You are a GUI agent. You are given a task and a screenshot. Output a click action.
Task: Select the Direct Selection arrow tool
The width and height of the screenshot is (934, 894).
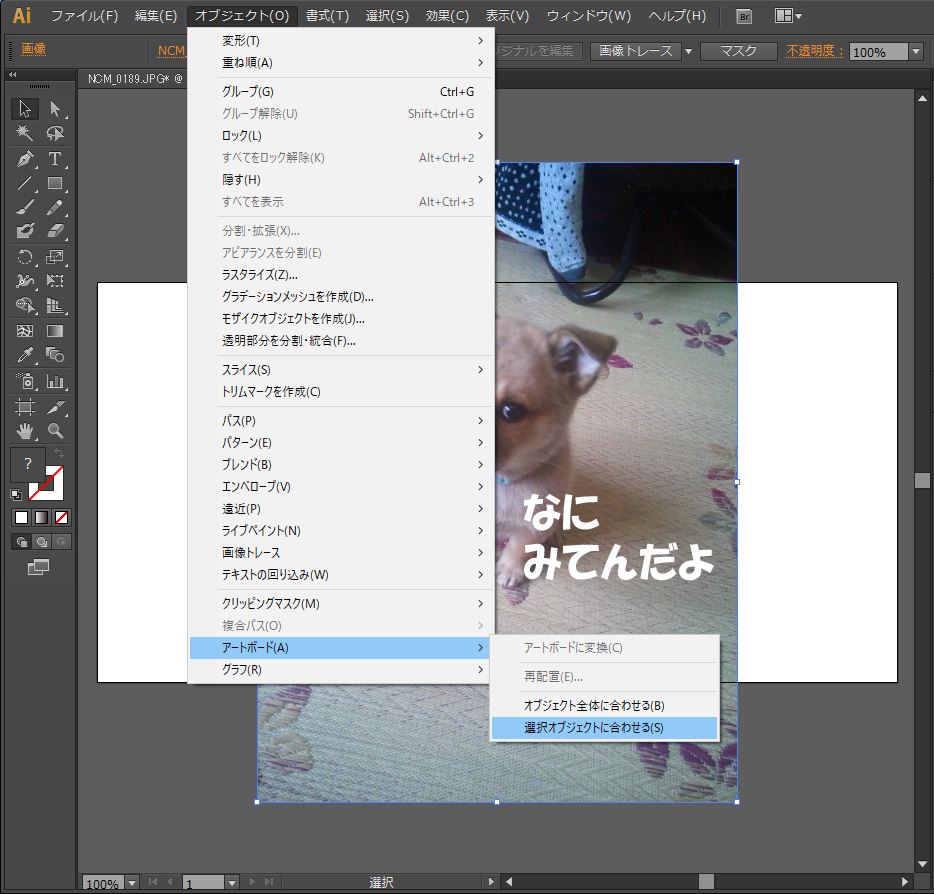coord(55,109)
